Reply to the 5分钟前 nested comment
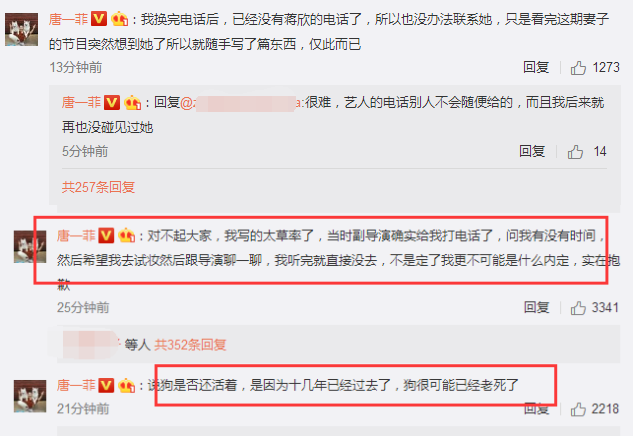The image size is (633, 436). click(x=532, y=151)
